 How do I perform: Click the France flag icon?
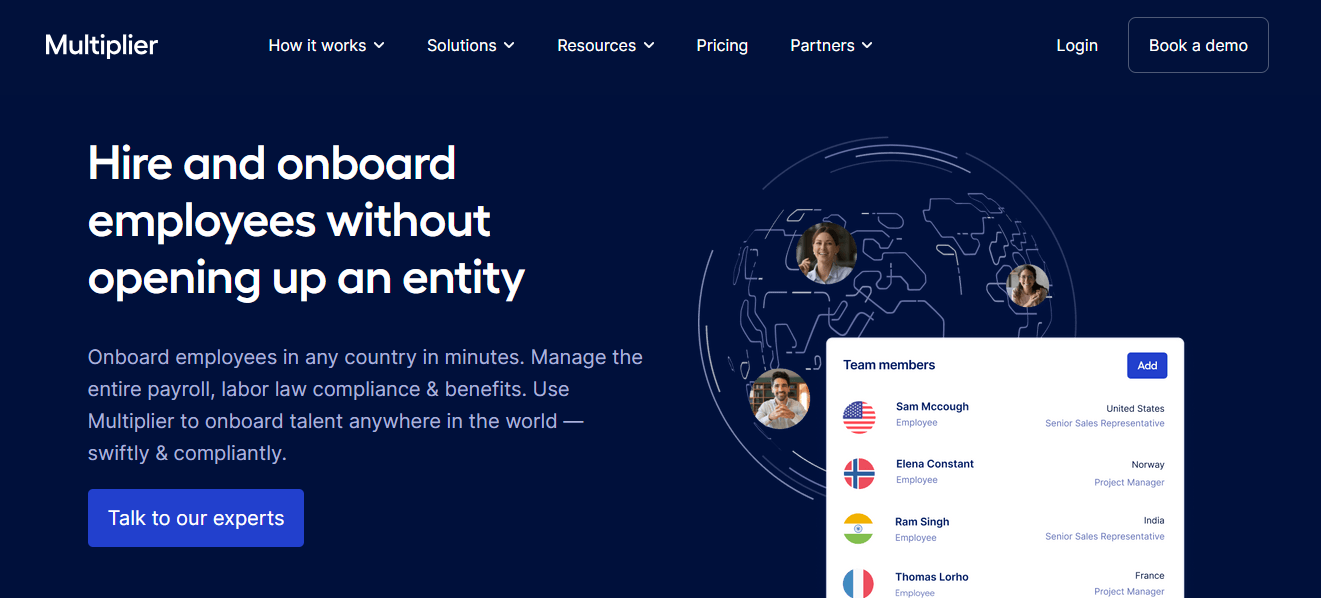point(859,585)
